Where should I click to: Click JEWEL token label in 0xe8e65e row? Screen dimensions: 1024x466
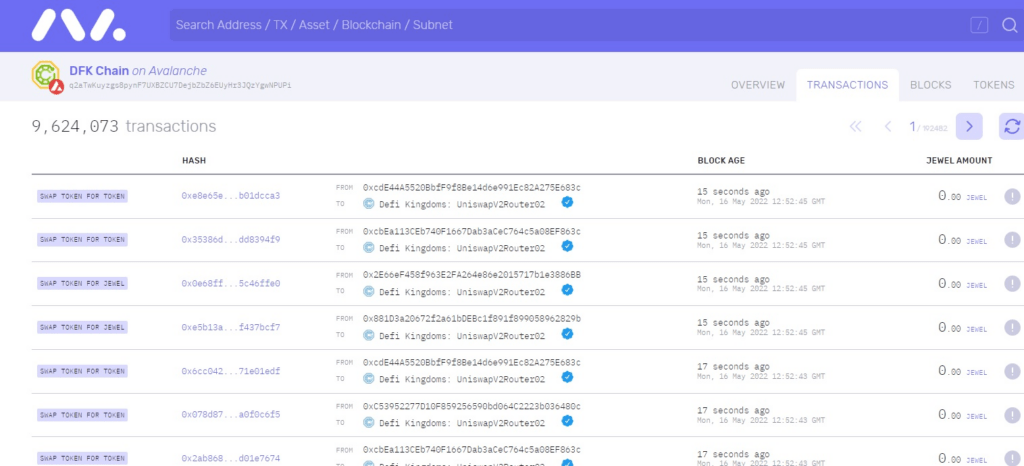click(977, 198)
